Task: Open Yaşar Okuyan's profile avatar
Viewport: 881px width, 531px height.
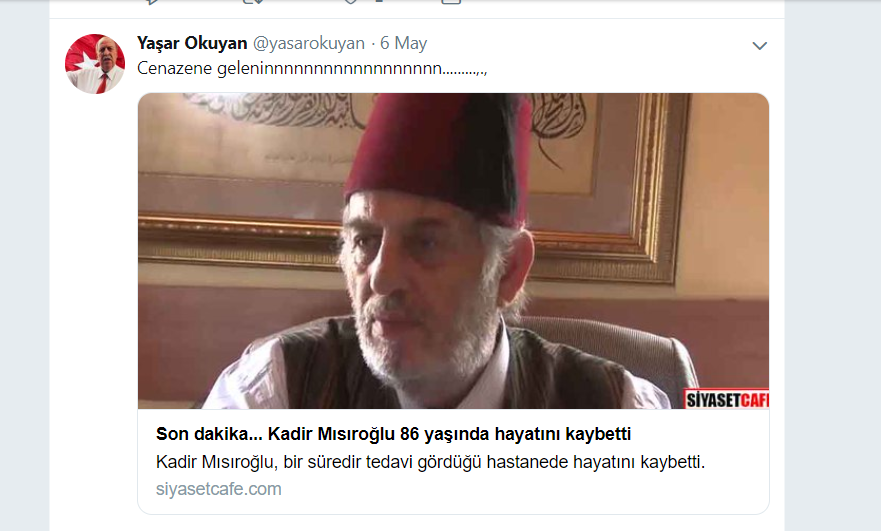Action: click(95, 63)
